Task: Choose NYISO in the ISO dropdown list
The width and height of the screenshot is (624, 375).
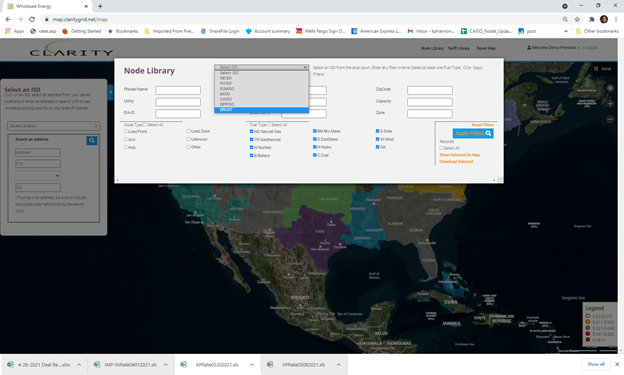Action: tap(261, 84)
